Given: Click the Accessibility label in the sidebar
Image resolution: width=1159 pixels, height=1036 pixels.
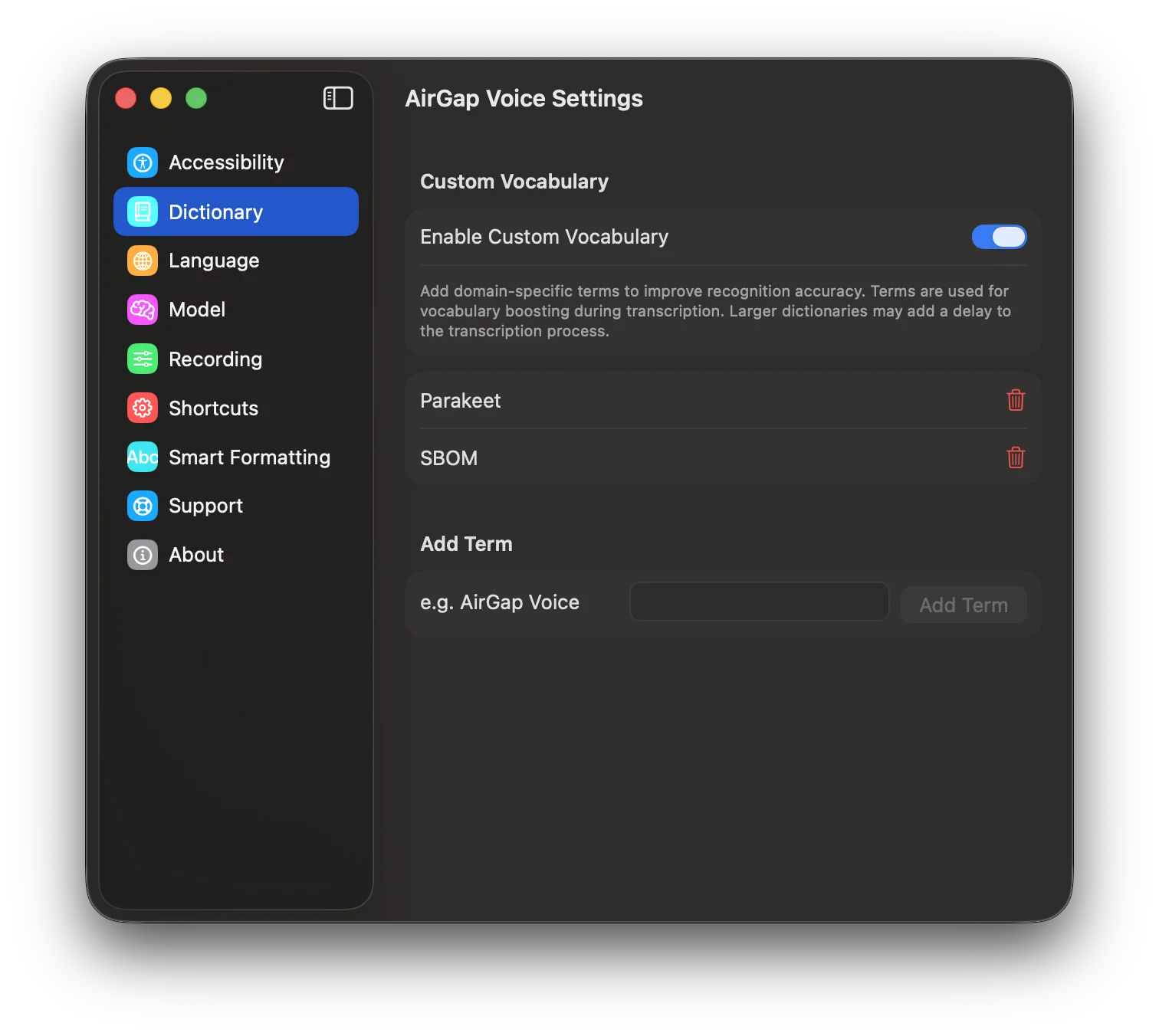Looking at the screenshot, I should click(x=226, y=162).
